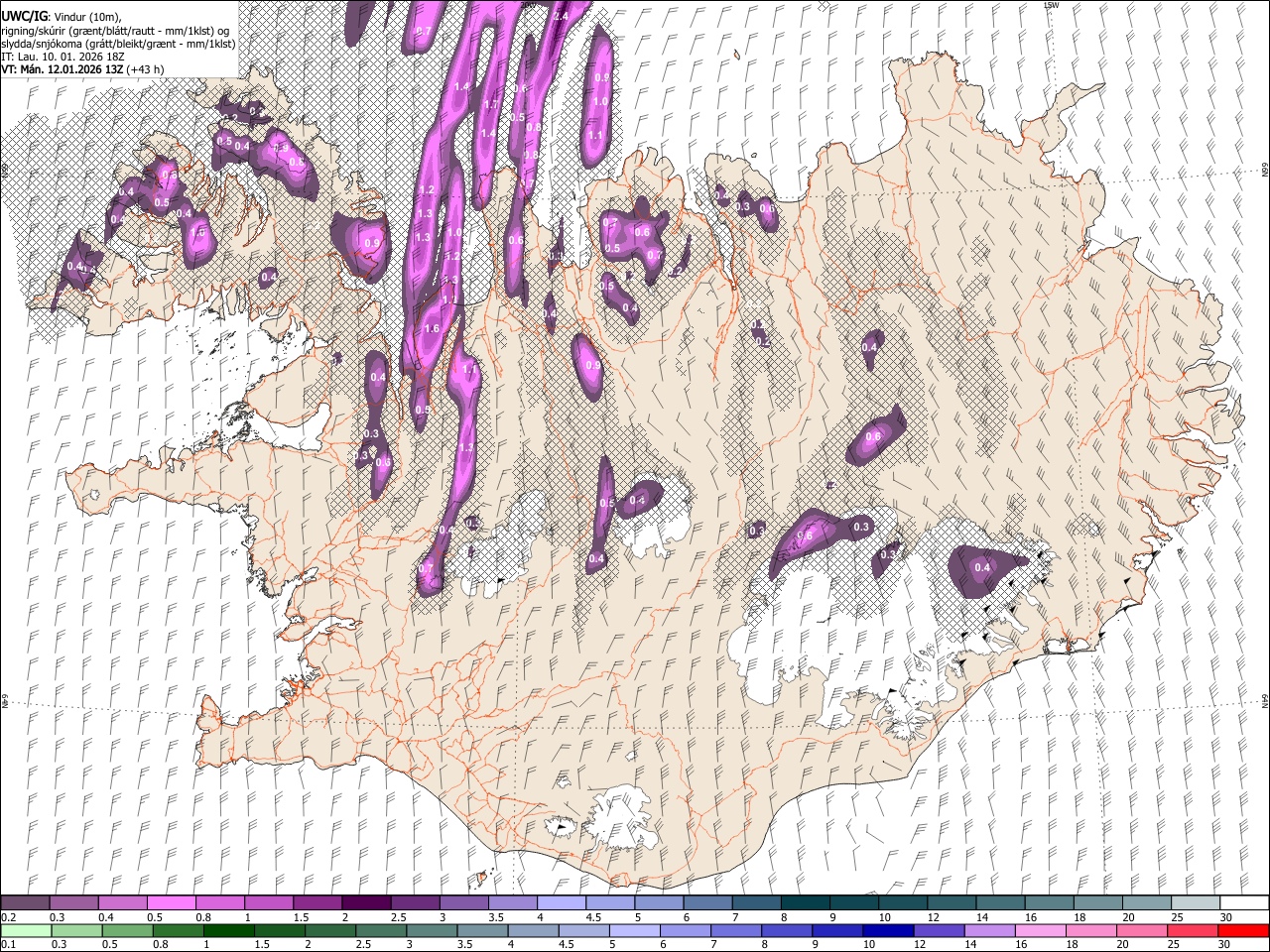Select the pale grey 25 swatch on snow scale

[x=1194, y=902]
